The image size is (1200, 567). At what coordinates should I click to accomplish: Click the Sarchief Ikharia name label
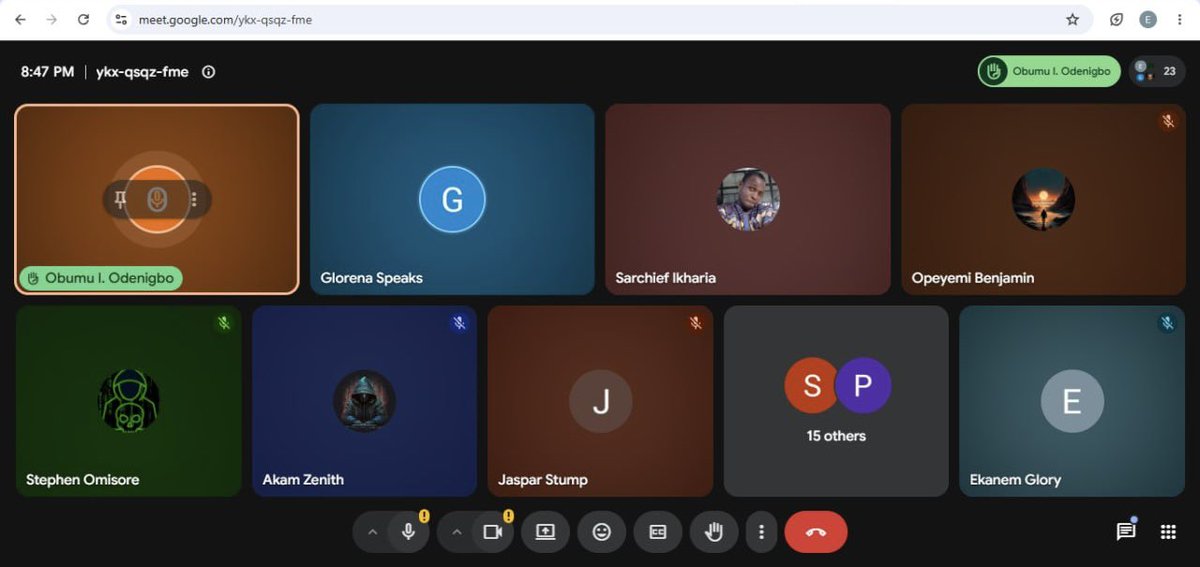click(666, 278)
